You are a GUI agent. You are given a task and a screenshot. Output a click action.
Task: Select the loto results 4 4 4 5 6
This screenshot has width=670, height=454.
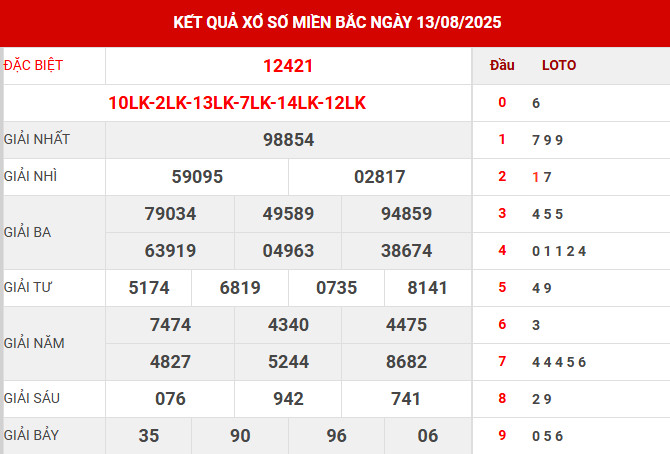559,362
